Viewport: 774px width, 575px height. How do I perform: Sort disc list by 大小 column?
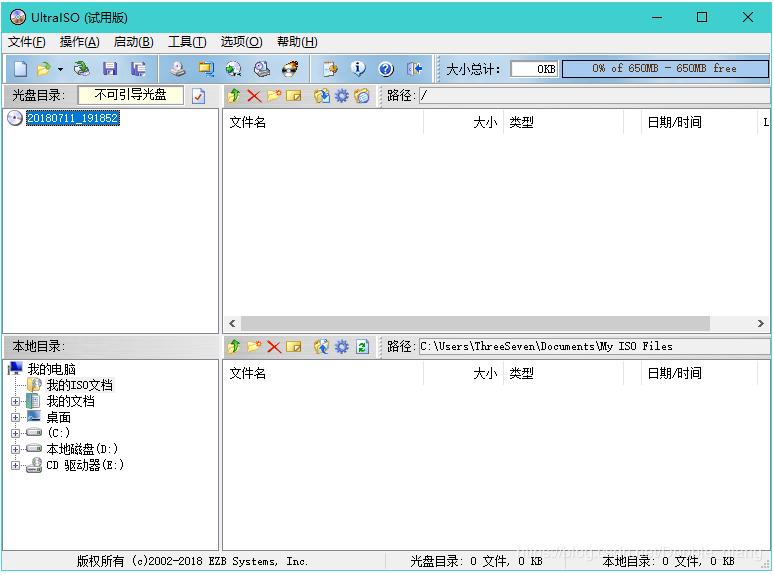coord(464,122)
